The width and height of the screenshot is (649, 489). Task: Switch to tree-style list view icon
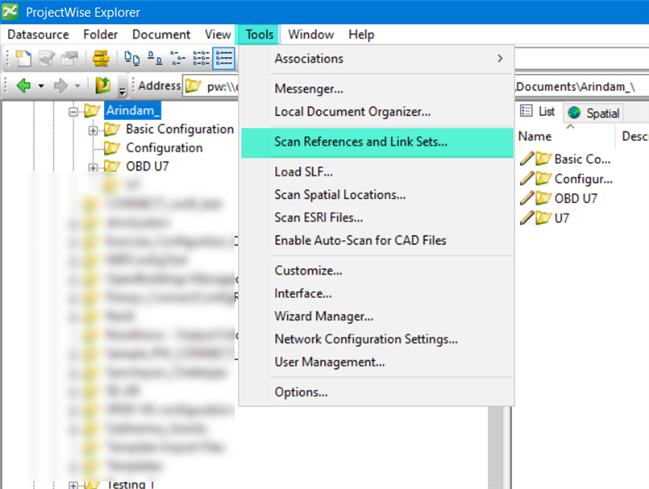click(178, 58)
